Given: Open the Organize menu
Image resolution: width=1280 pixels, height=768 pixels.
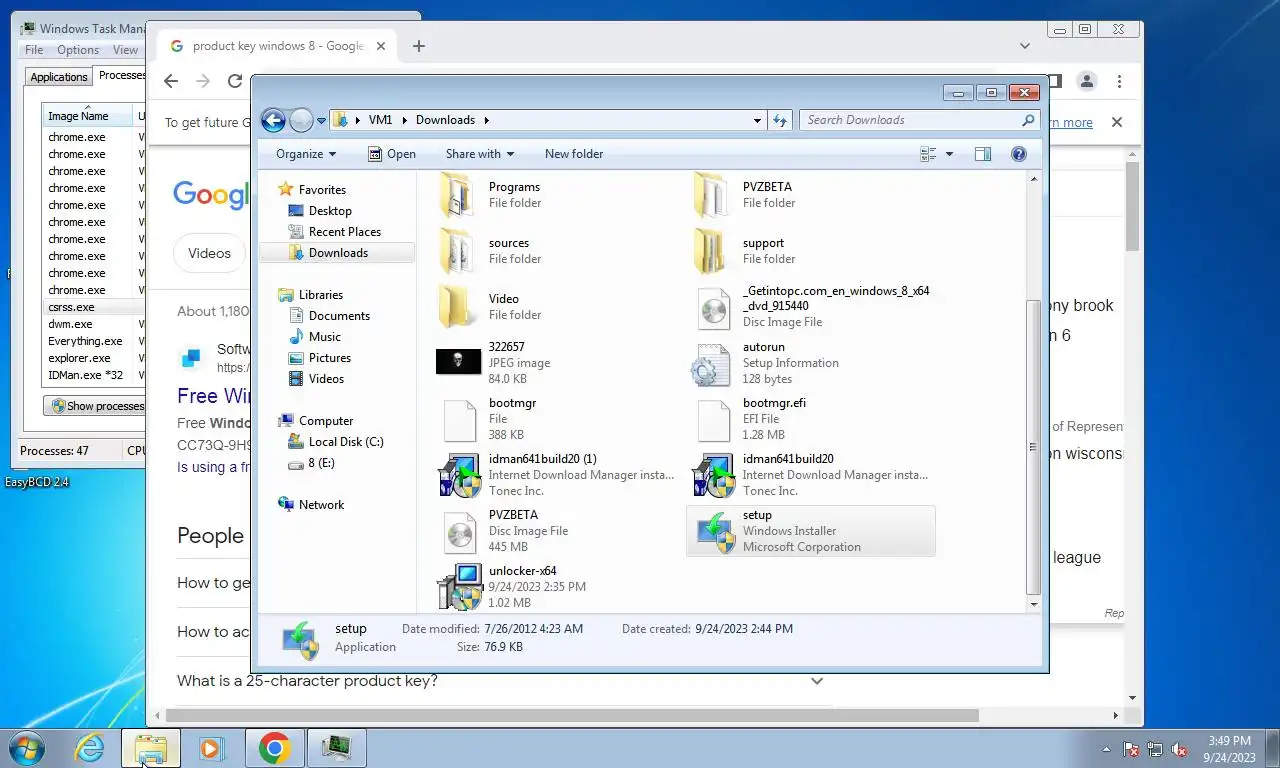Looking at the screenshot, I should (x=306, y=154).
